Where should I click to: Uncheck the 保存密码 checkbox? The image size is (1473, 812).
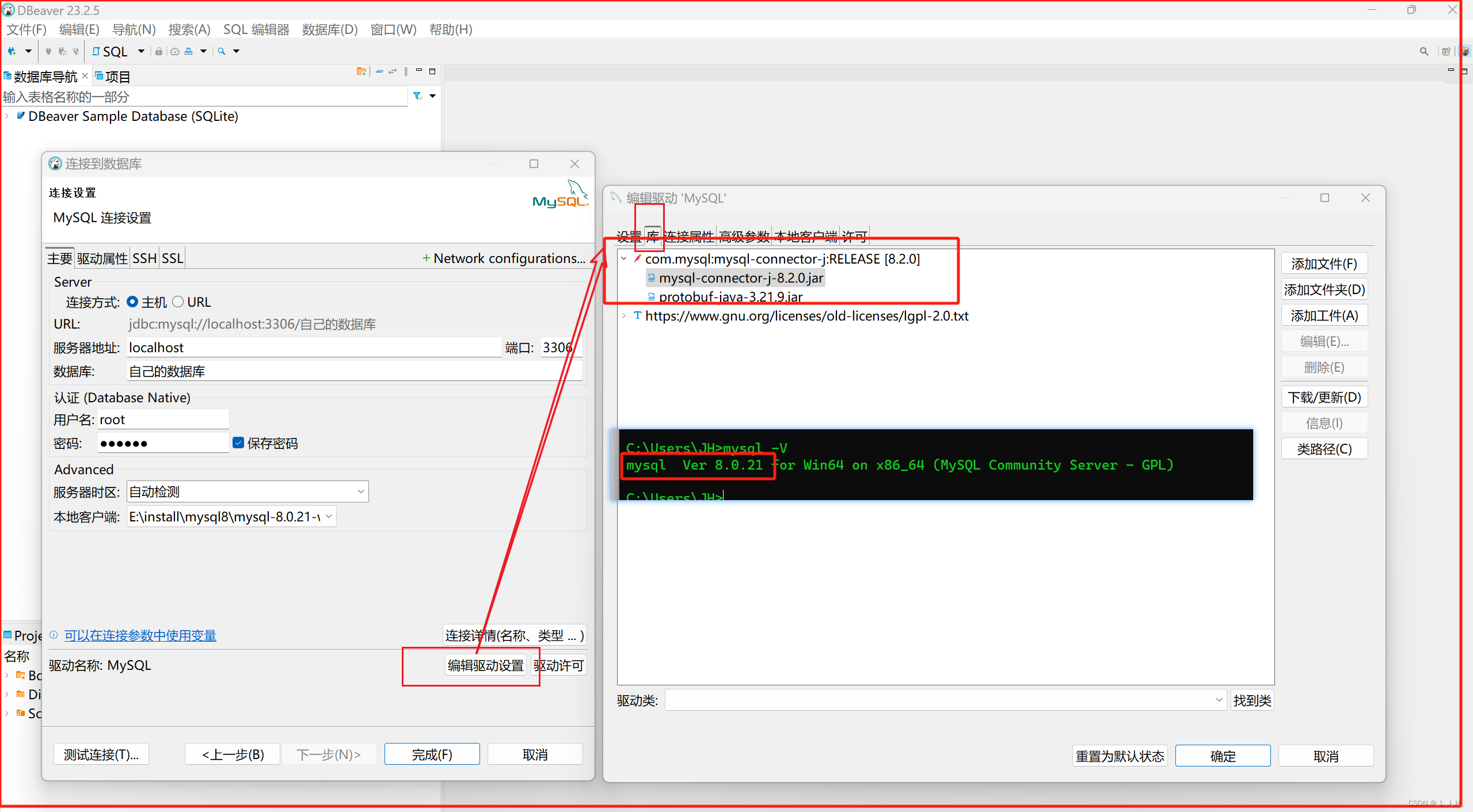[238, 443]
